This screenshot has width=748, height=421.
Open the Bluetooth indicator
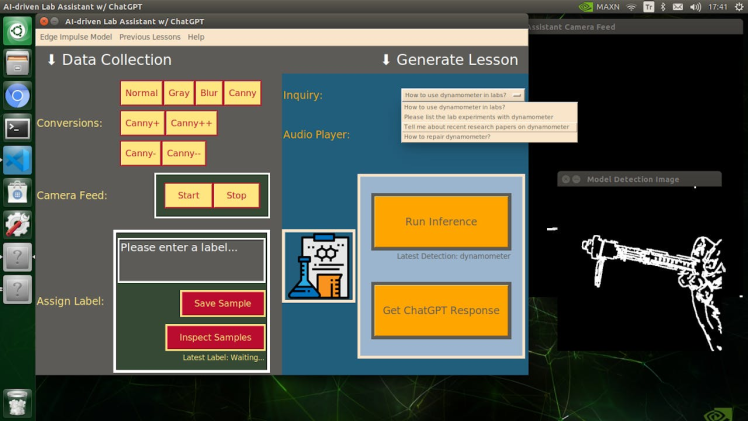point(663,7)
